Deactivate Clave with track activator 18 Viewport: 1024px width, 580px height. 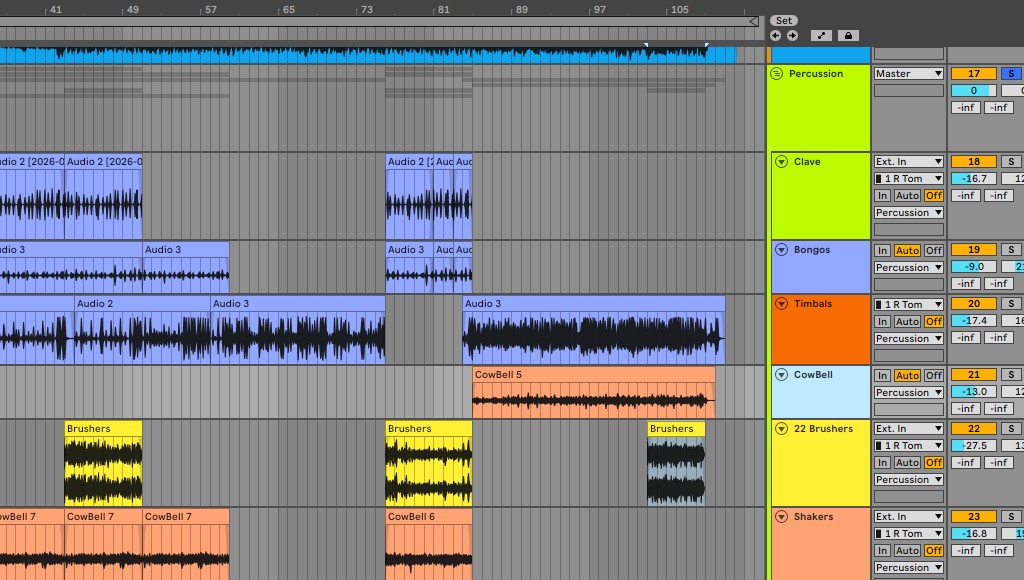click(x=974, y=161)
